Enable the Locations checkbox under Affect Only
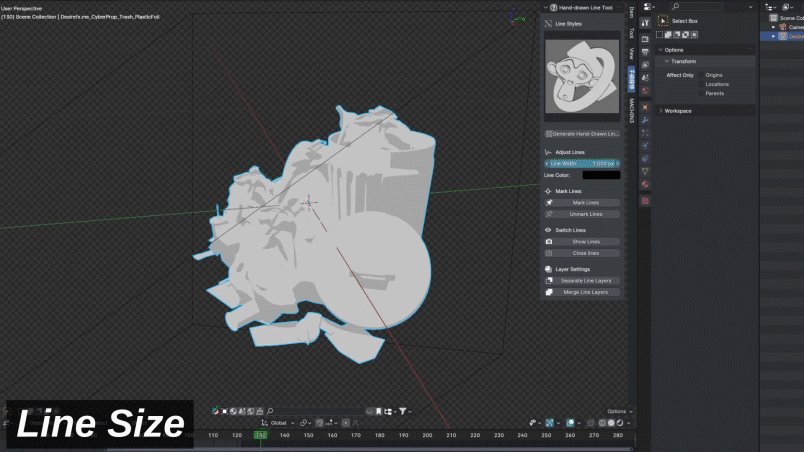This screenshot has width=804, height=452. [x=701, y=84]
